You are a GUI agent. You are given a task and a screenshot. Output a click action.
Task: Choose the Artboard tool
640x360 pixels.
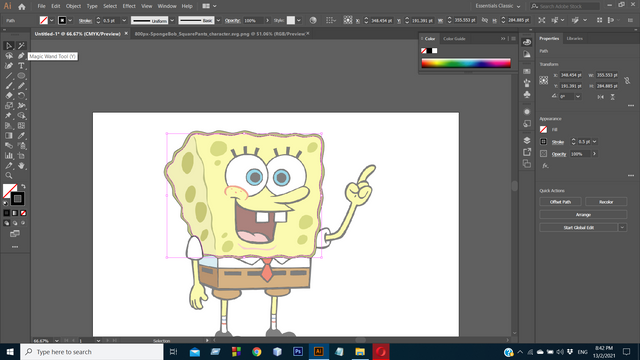coord(21,156)
